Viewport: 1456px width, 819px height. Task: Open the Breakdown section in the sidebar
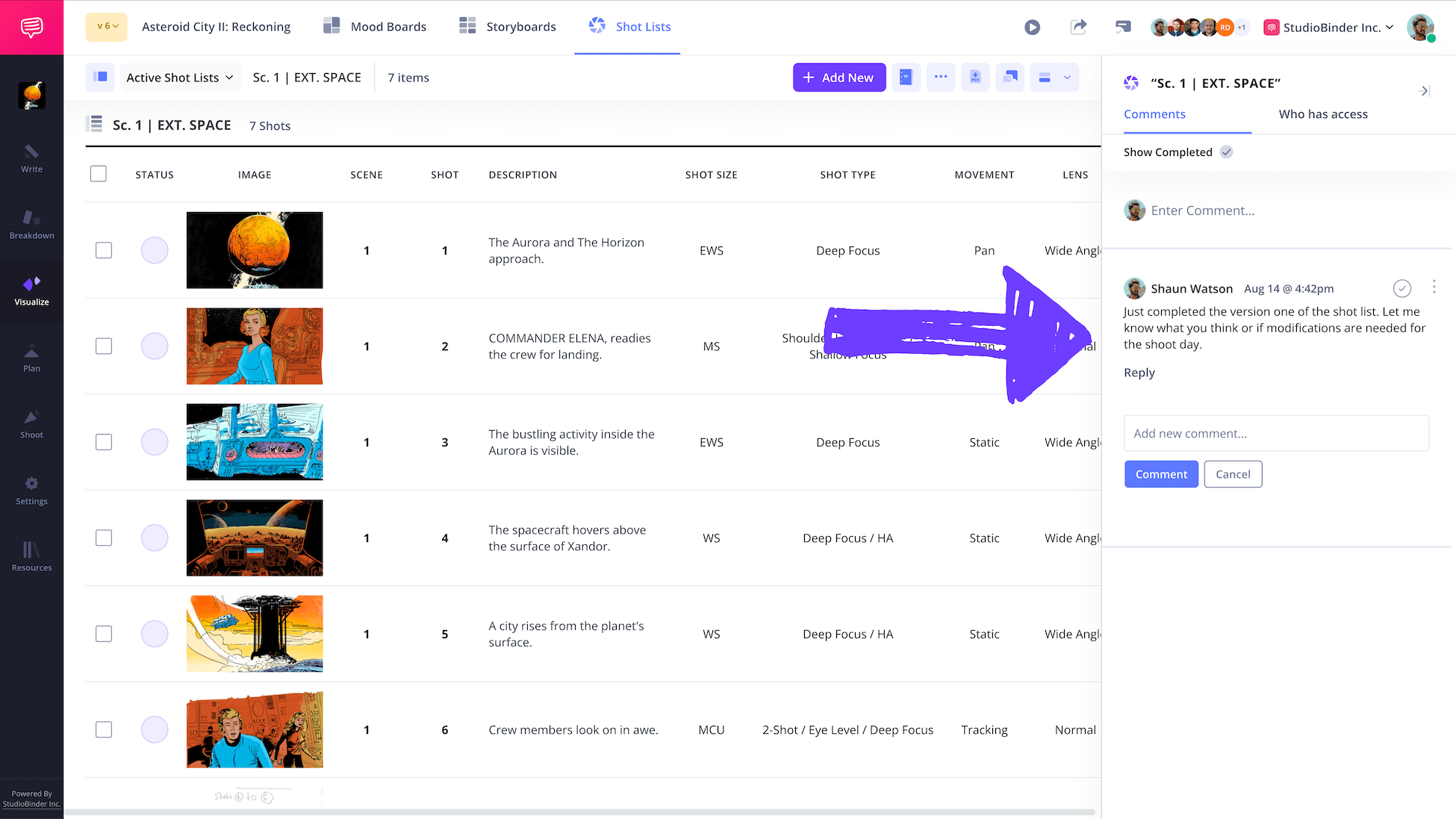tap(31, 225)
